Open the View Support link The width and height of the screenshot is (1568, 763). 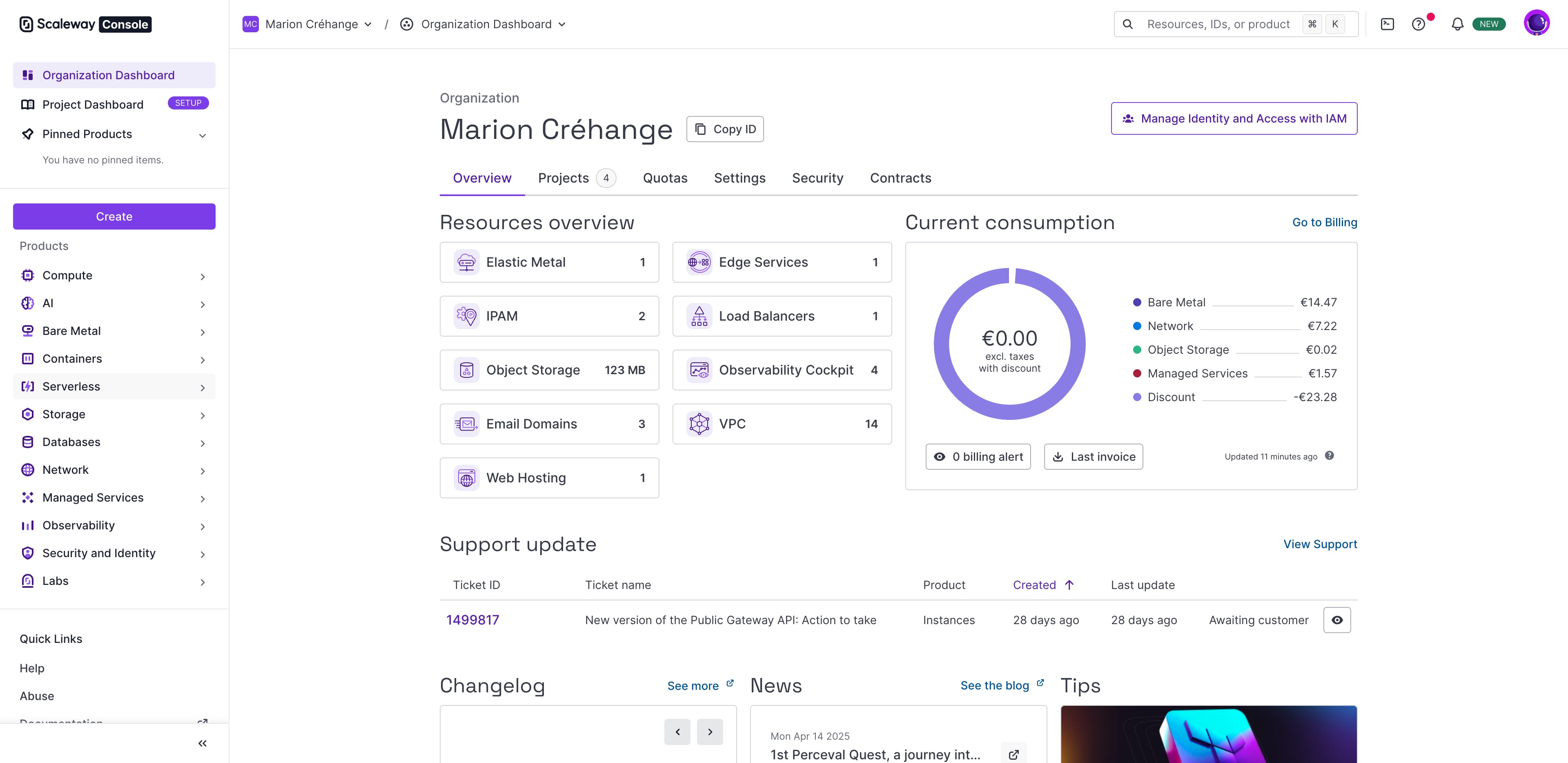1320,544
